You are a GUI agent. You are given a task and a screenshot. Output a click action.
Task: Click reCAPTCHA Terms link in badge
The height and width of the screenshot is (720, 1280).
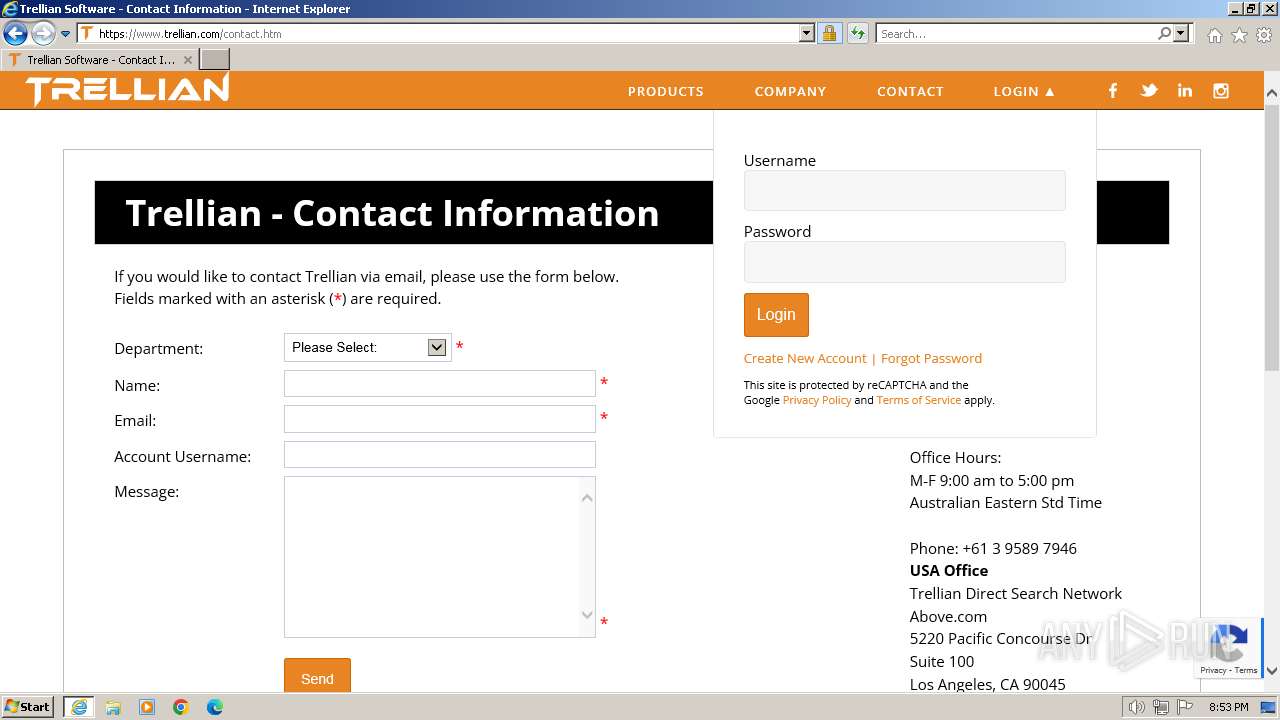point(1246,670)
